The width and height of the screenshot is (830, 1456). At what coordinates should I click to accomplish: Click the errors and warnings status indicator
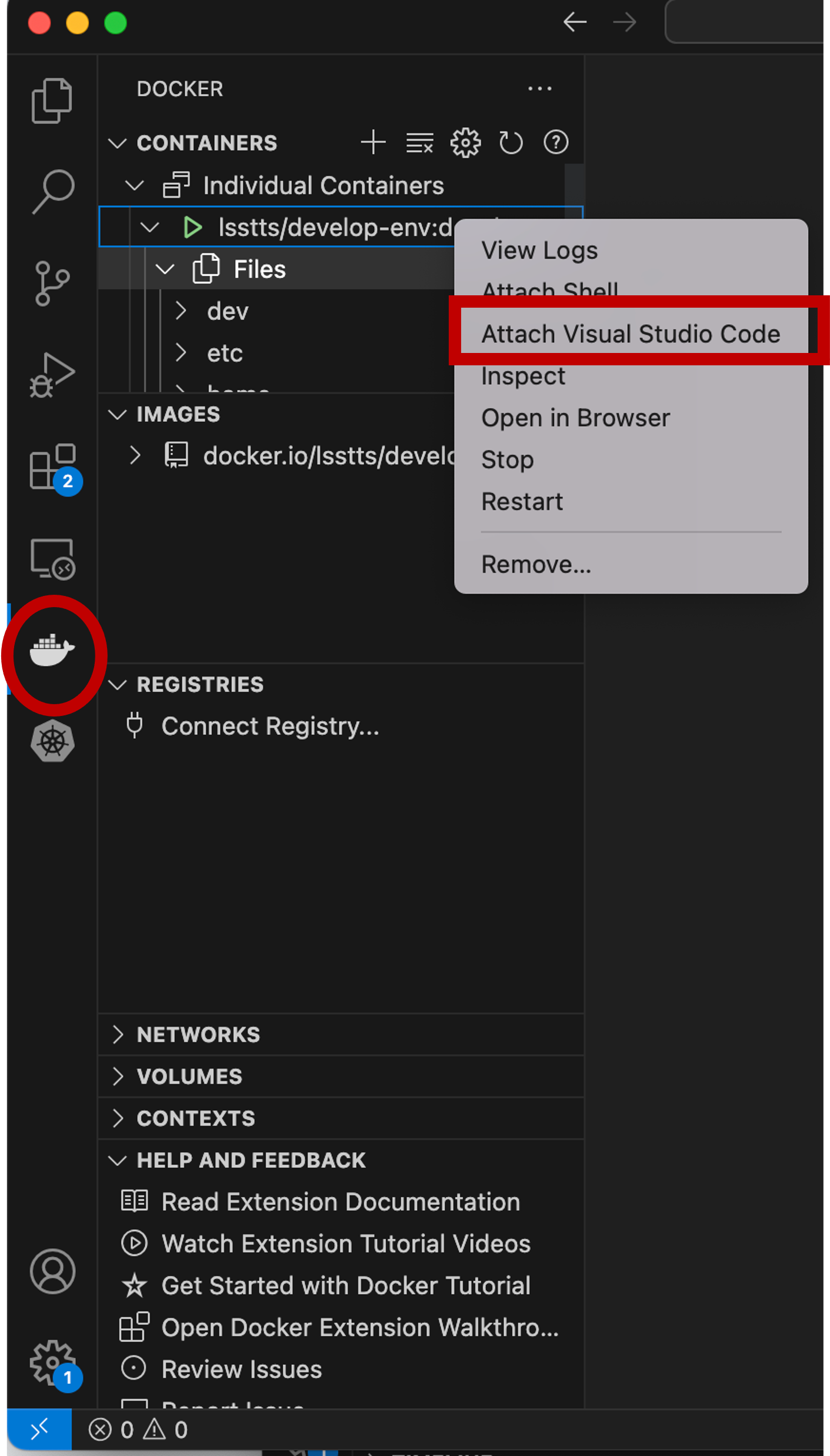coord(138,1430)
